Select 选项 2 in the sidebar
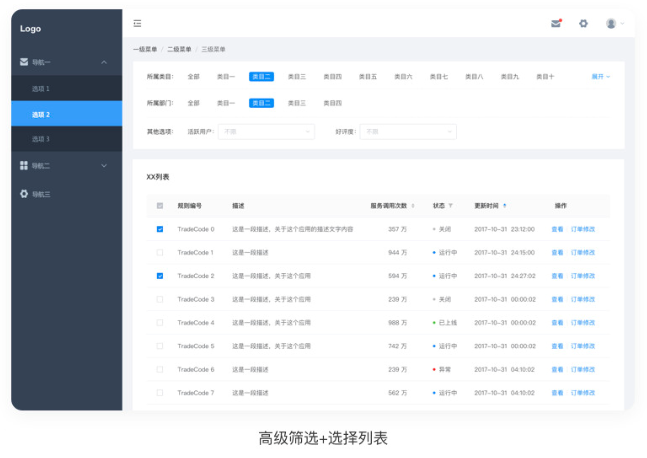 66,114
